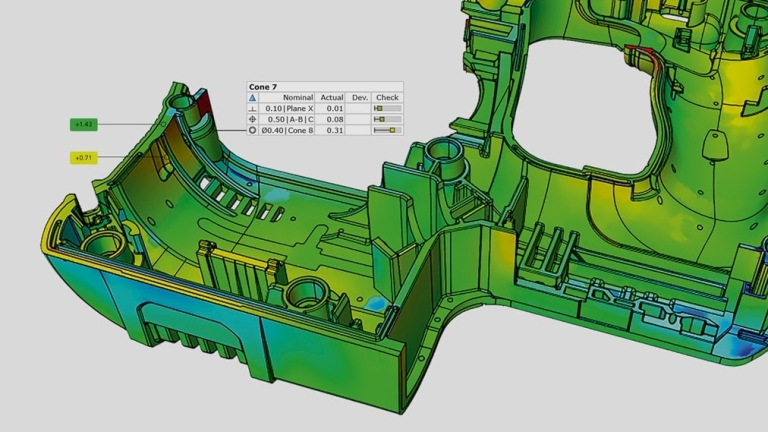Image resolution: width=768 pixels, height=432 pixels.
Task: Click the Actual column header
Action: coord(331,98)
